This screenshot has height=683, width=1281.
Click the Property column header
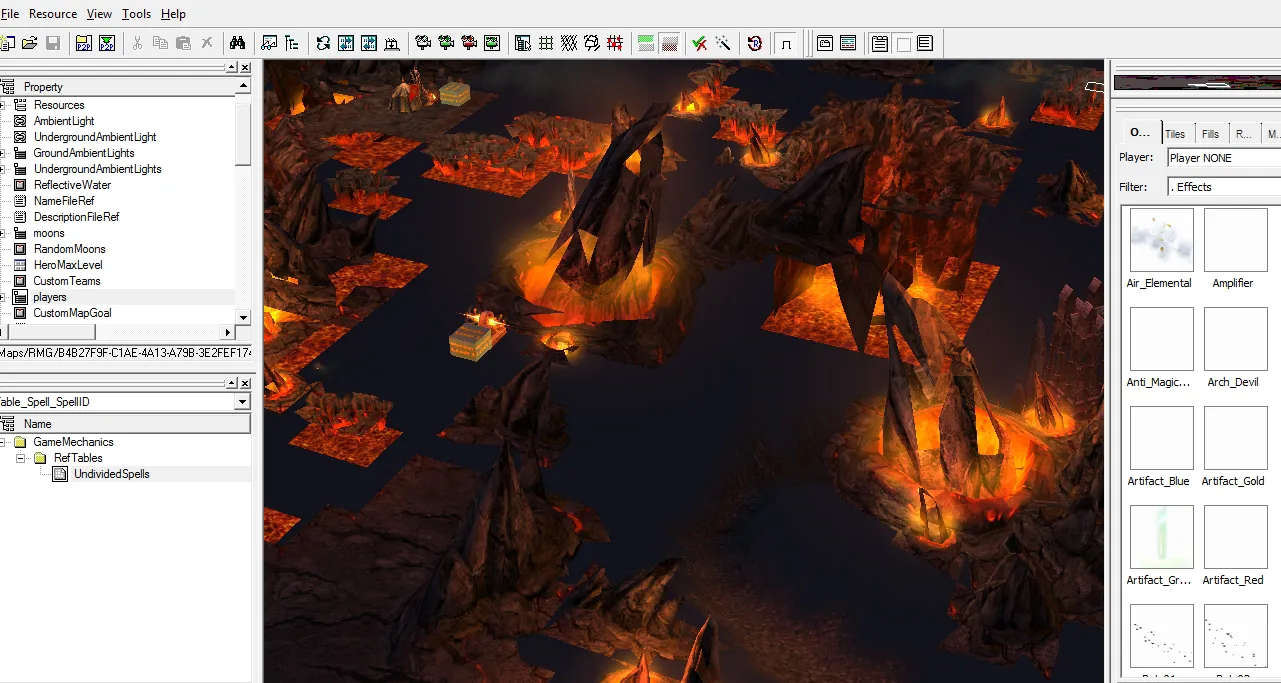(x=118, y=87)
